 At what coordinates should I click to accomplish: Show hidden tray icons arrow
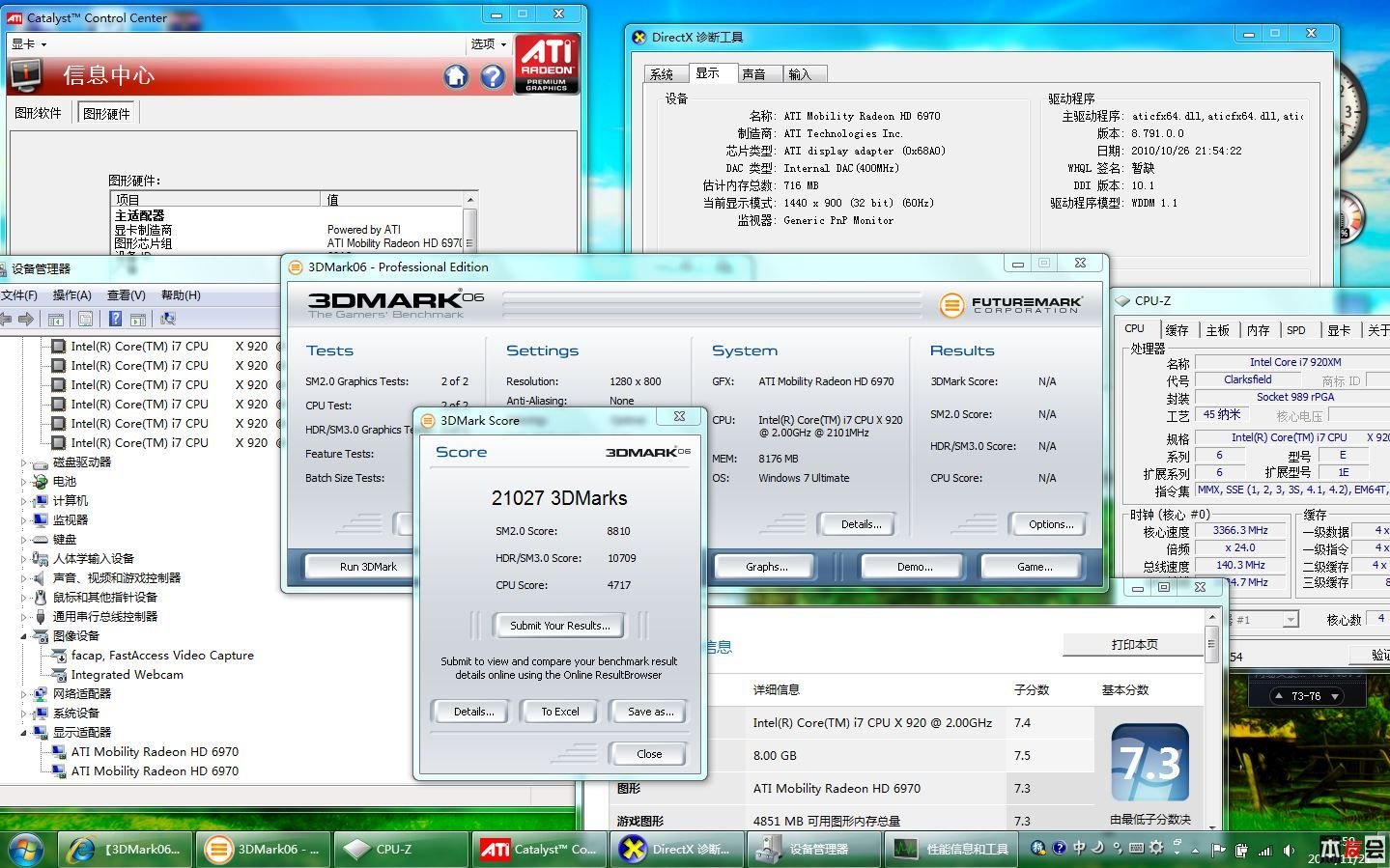pos(1198,851)
